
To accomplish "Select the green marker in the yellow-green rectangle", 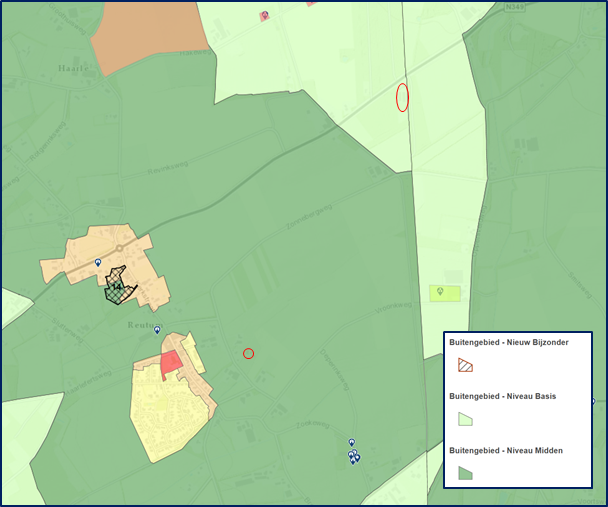I will tap(440, 291).
